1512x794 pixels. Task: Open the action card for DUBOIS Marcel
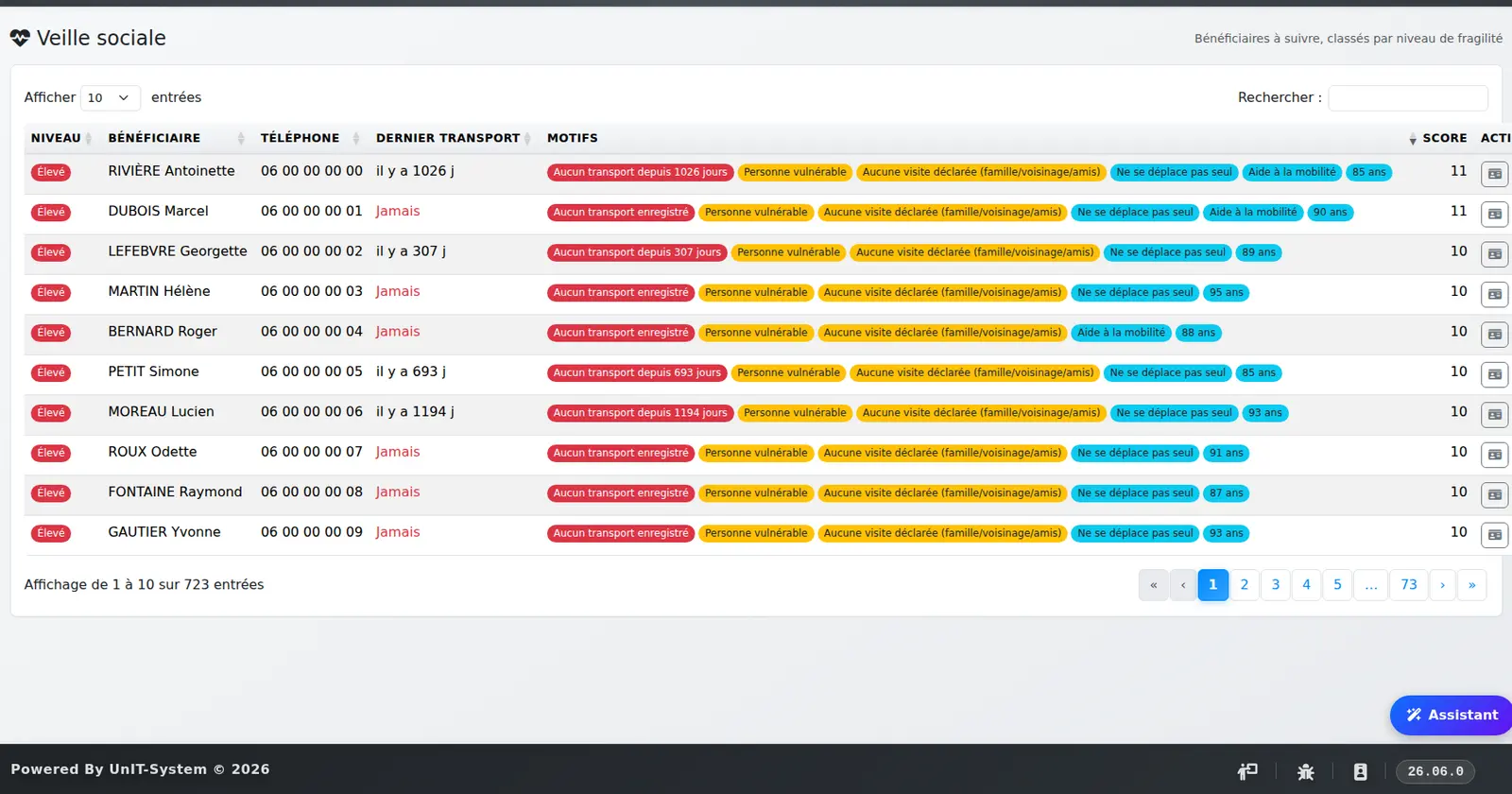coord(1494,214)
